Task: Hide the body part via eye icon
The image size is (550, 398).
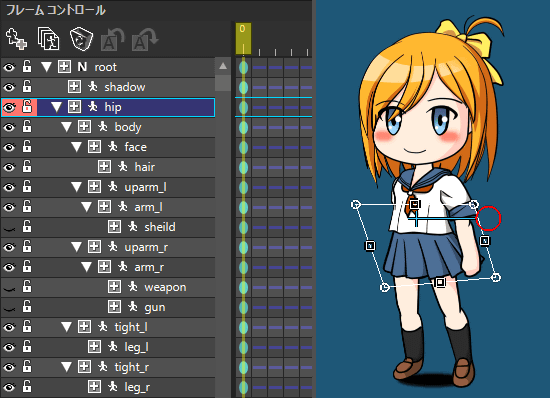Action: point(9,127)
